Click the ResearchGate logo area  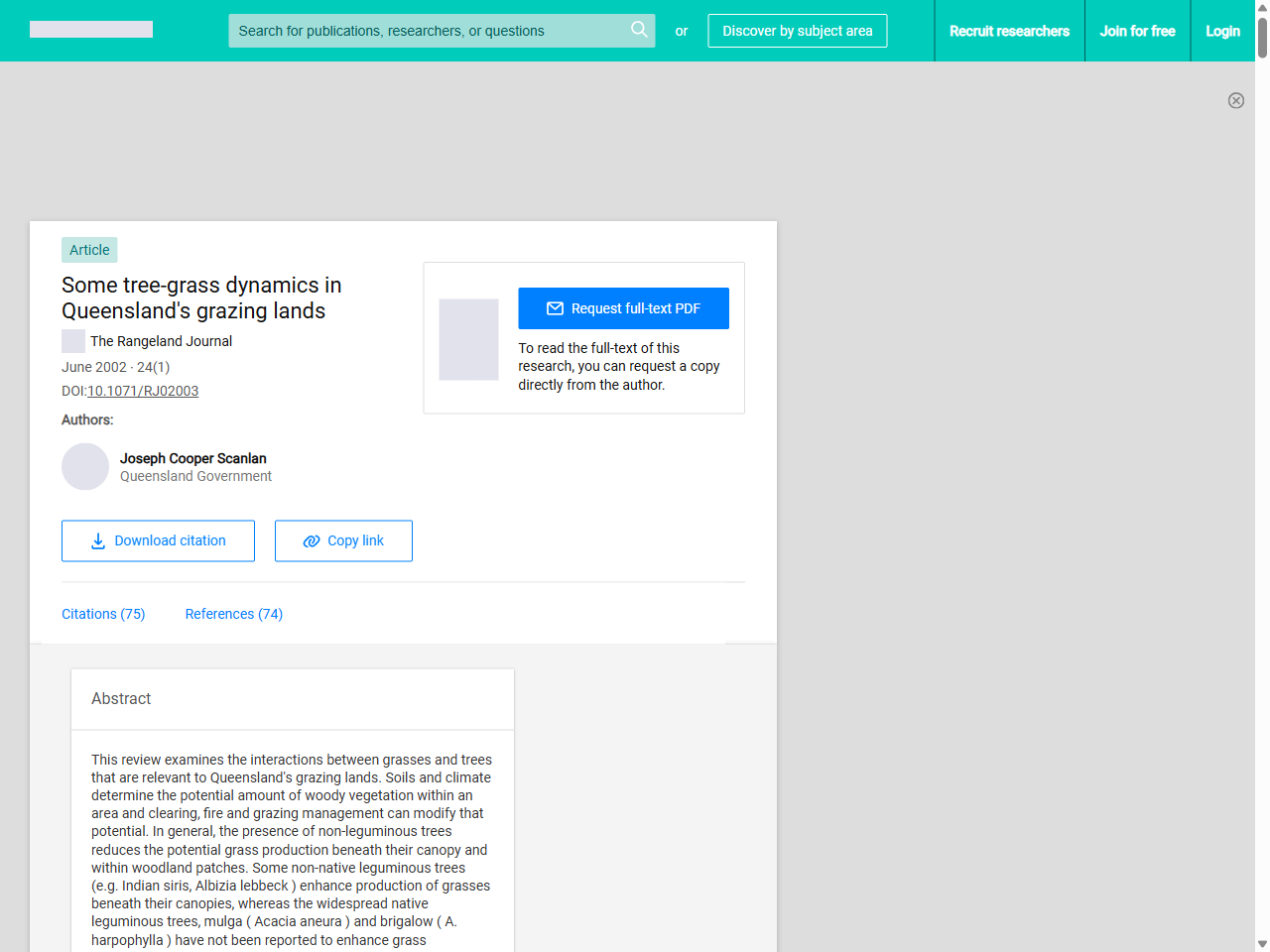(90, 29)
